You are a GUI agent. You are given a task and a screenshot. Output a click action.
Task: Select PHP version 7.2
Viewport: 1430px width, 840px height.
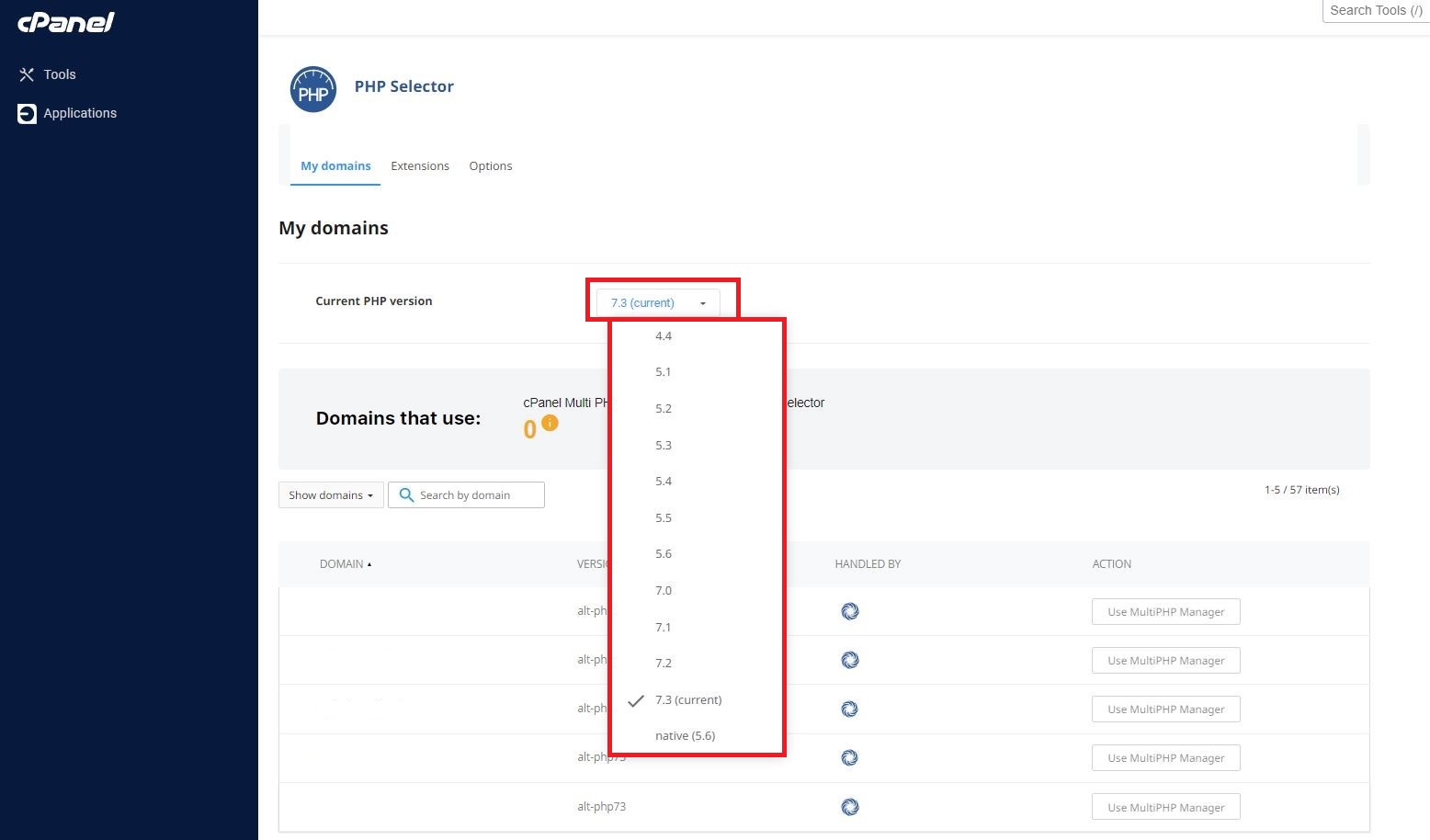pos(664,664)
